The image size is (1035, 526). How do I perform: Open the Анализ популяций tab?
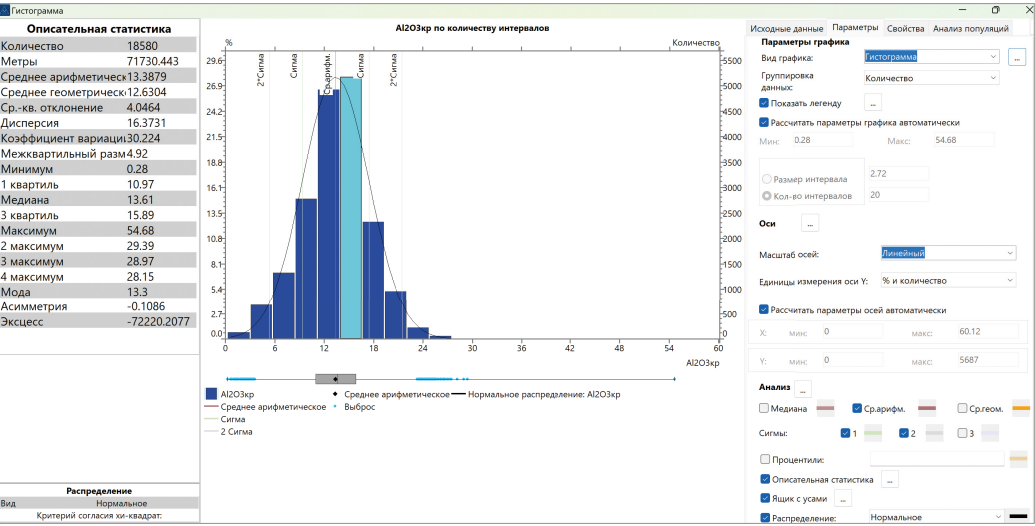tap(970, 28)
